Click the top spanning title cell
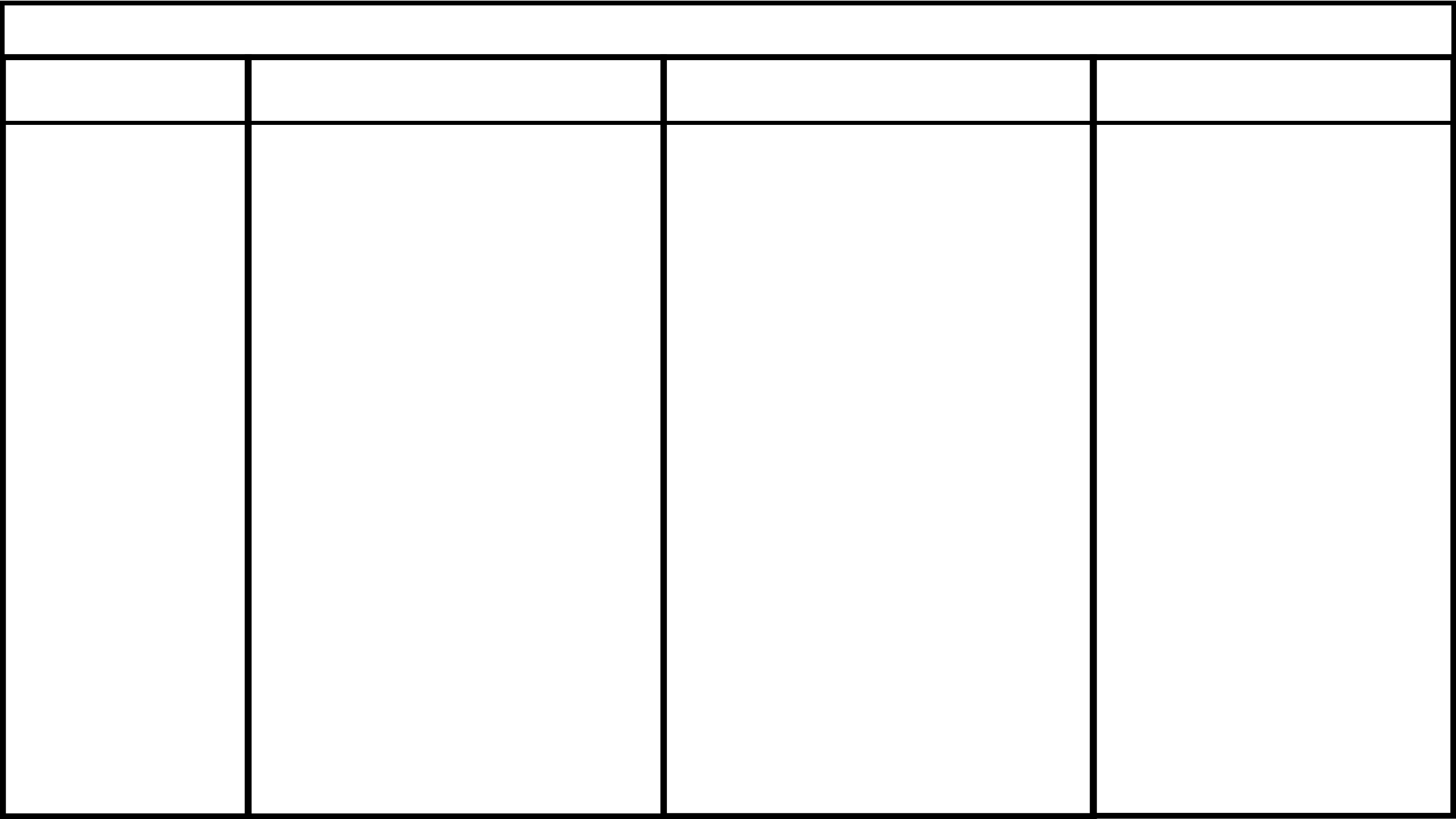Viewport: 1456px width, 819px height. pos(728,29)
